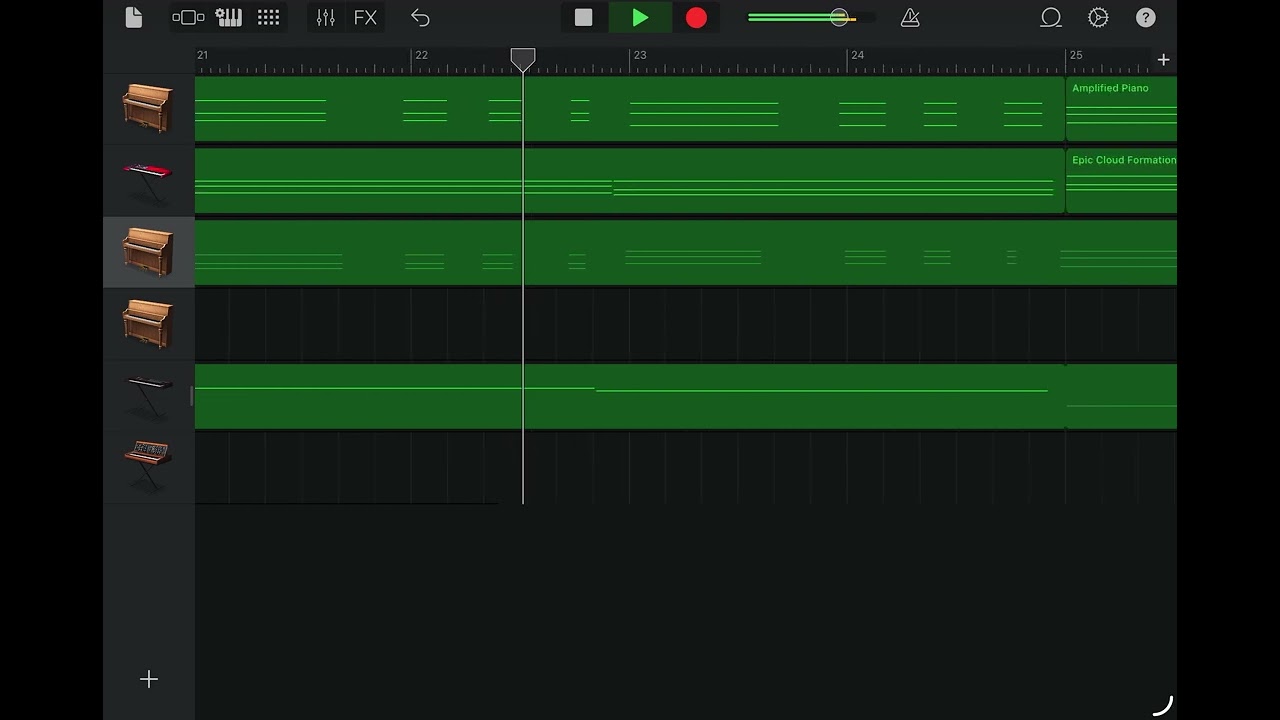
Task: Open the sound browser view button
Action: pos(188,18)
